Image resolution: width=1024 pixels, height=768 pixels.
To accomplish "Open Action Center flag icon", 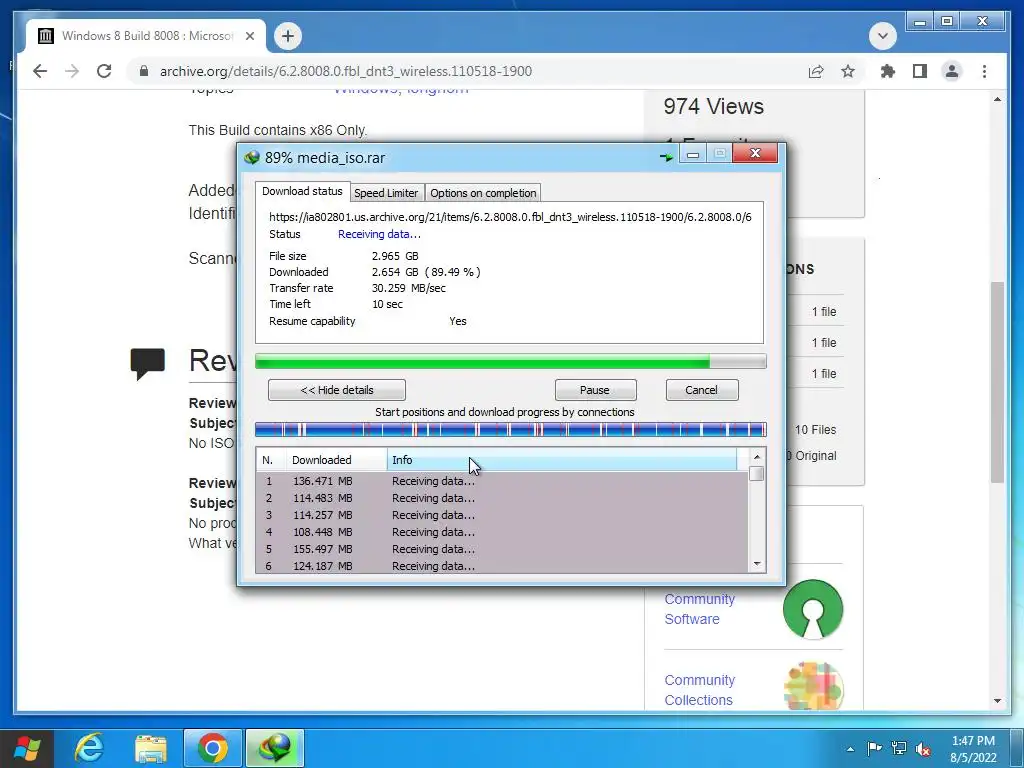I will [x=874, y=749].
